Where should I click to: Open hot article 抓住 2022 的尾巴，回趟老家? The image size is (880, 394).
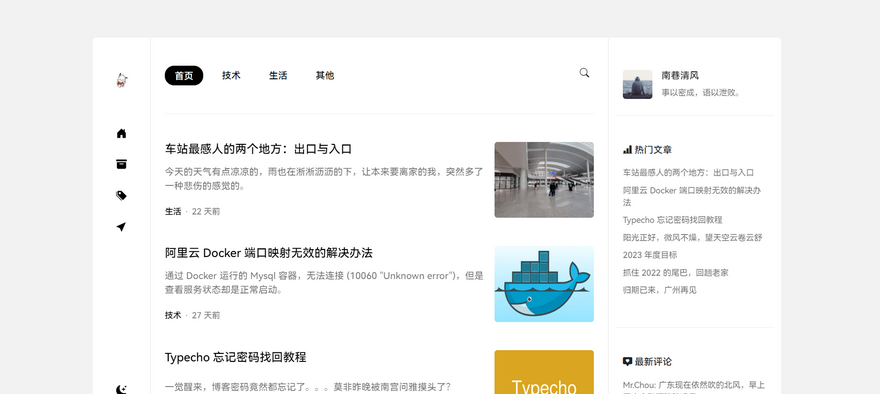tap(676, 273)
